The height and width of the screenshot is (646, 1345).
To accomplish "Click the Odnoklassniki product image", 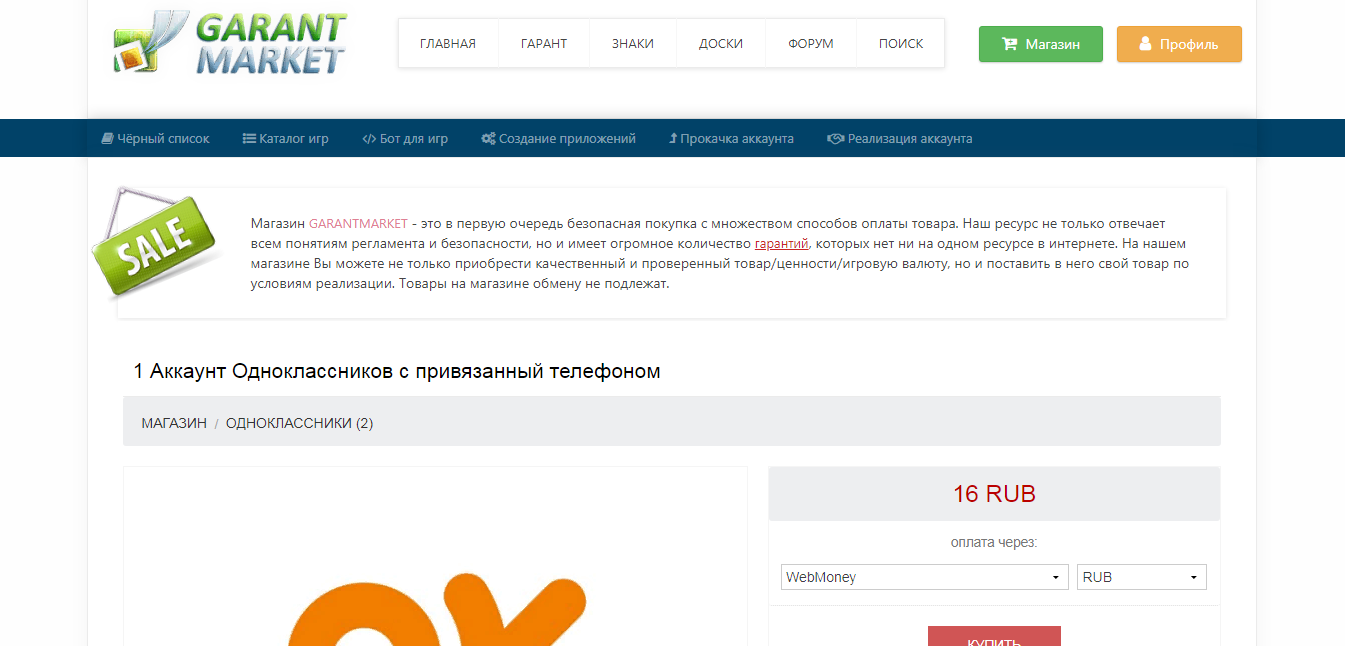I will [435, 556].
